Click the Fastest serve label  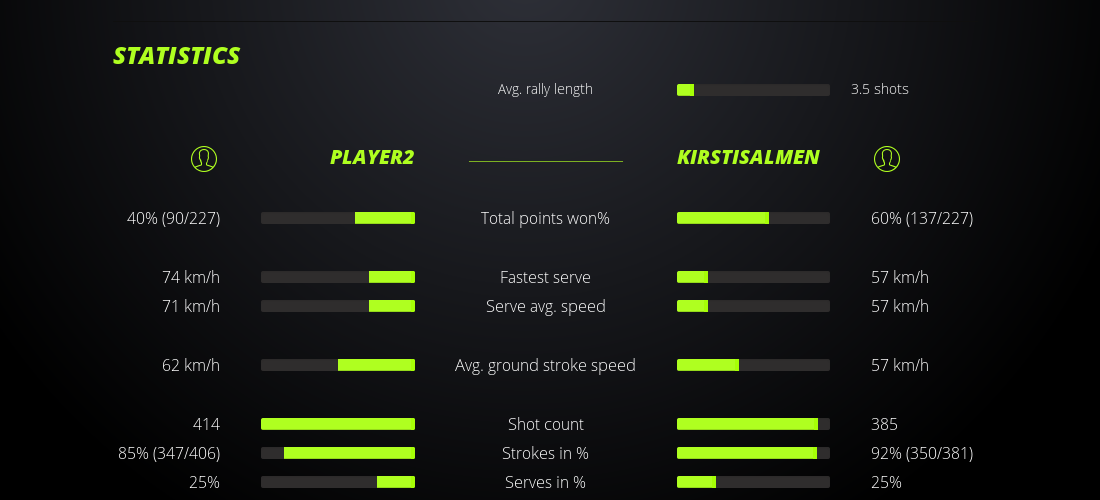tap(545, 277)
